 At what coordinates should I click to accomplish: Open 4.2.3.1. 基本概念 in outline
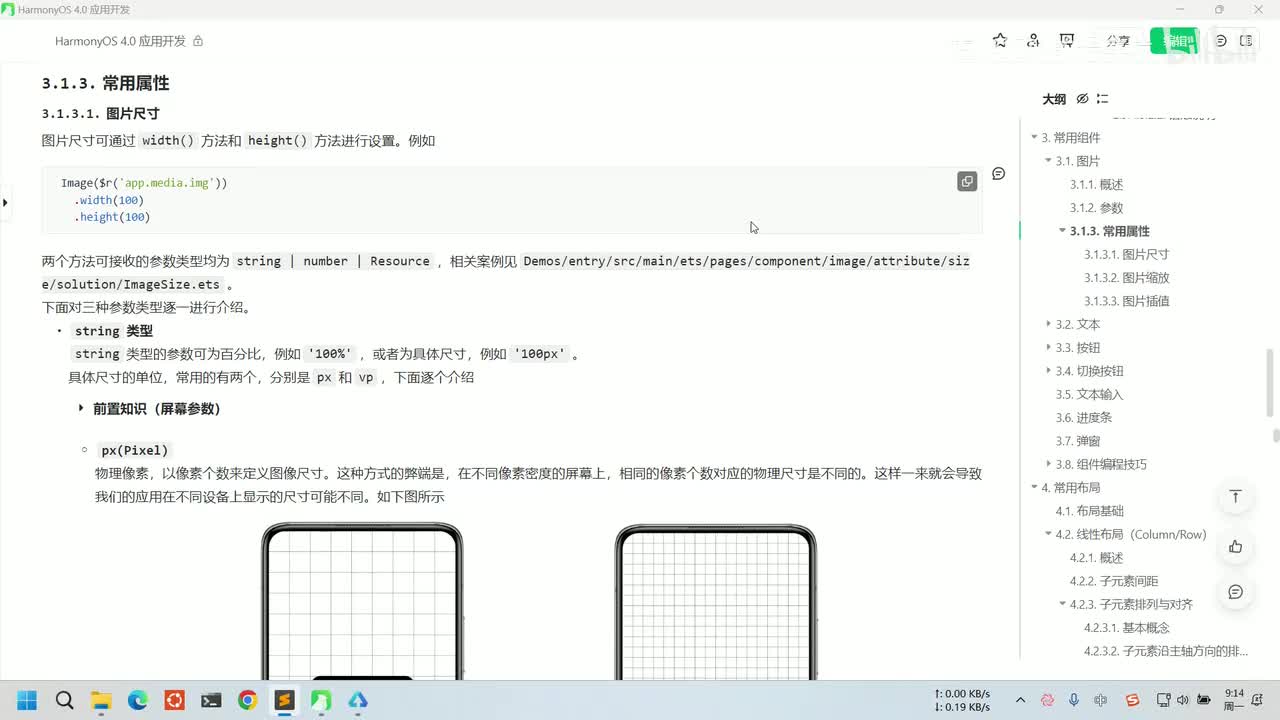tap(1126, 628)
